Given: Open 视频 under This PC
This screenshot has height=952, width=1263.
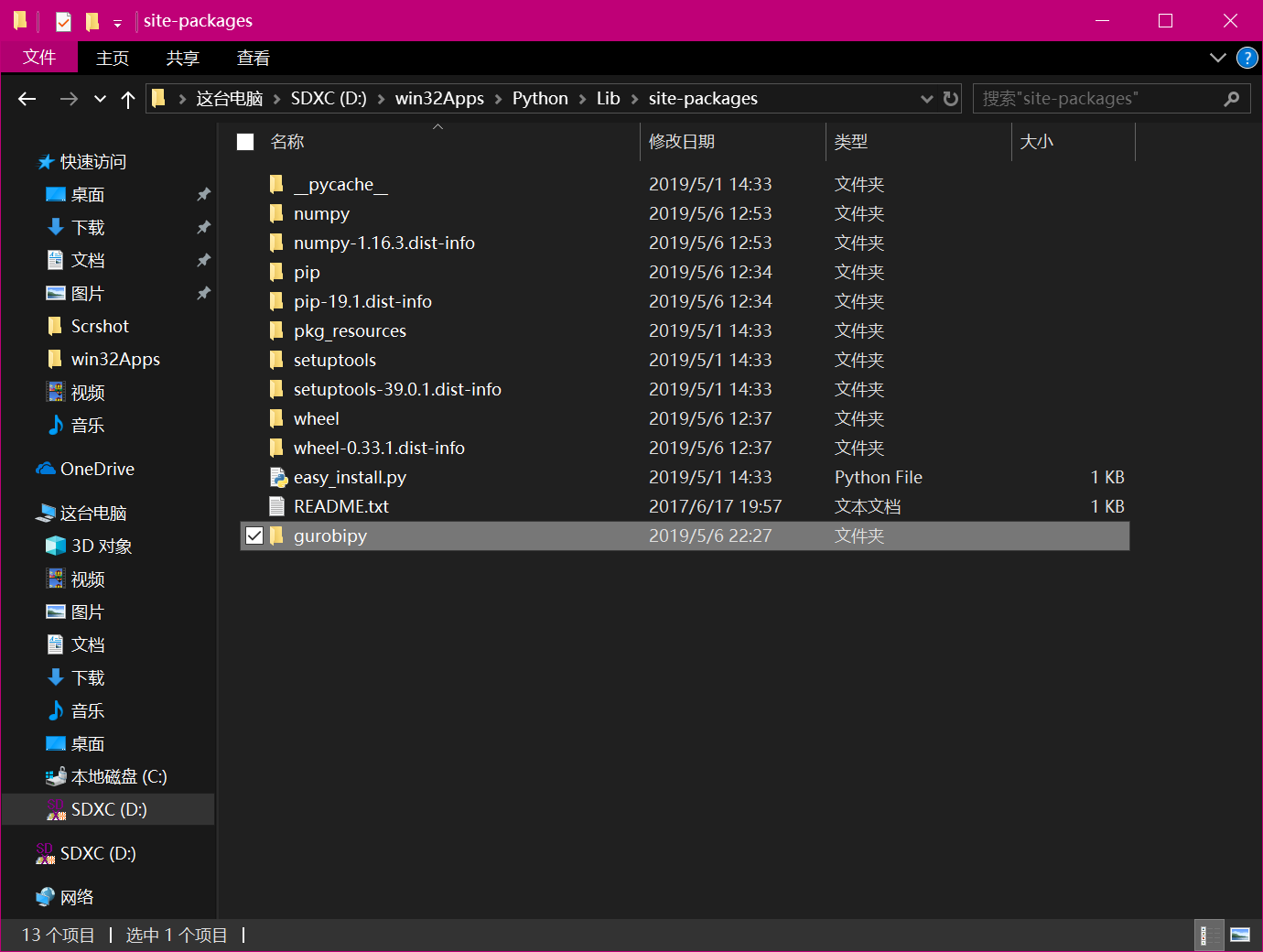Looking at the screenshot, I should (88, 579).
